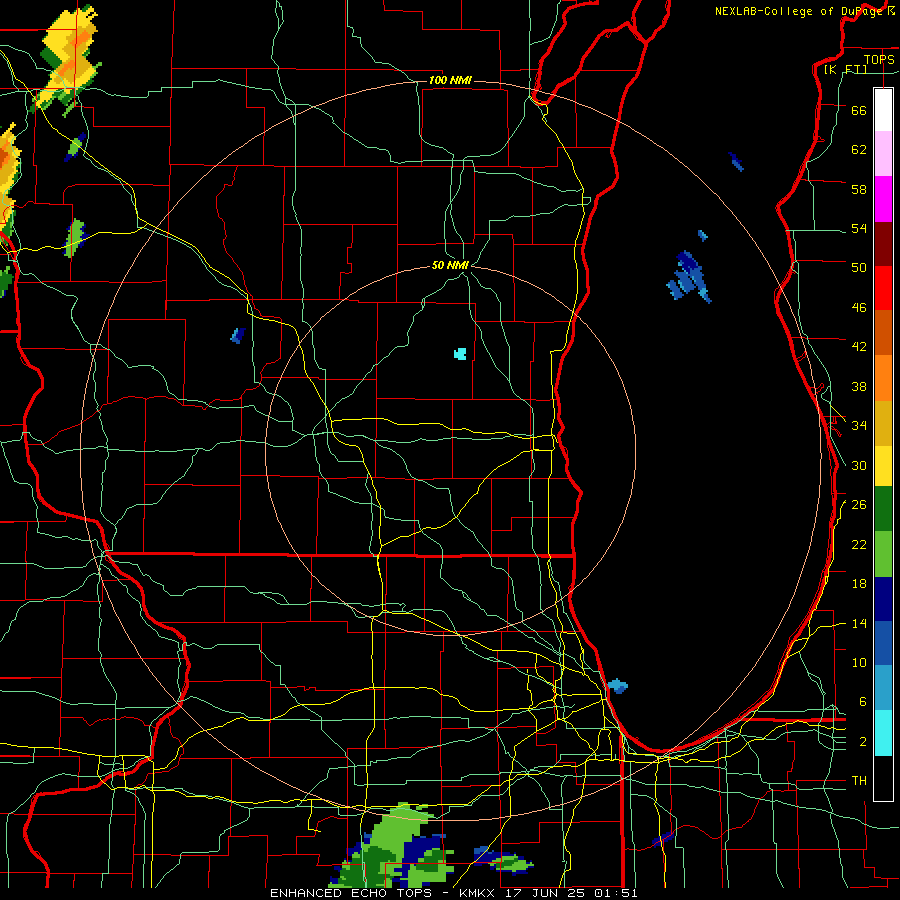Click the [K FT] units label
This screenshot has width=900, height=900.
point(845,69)
